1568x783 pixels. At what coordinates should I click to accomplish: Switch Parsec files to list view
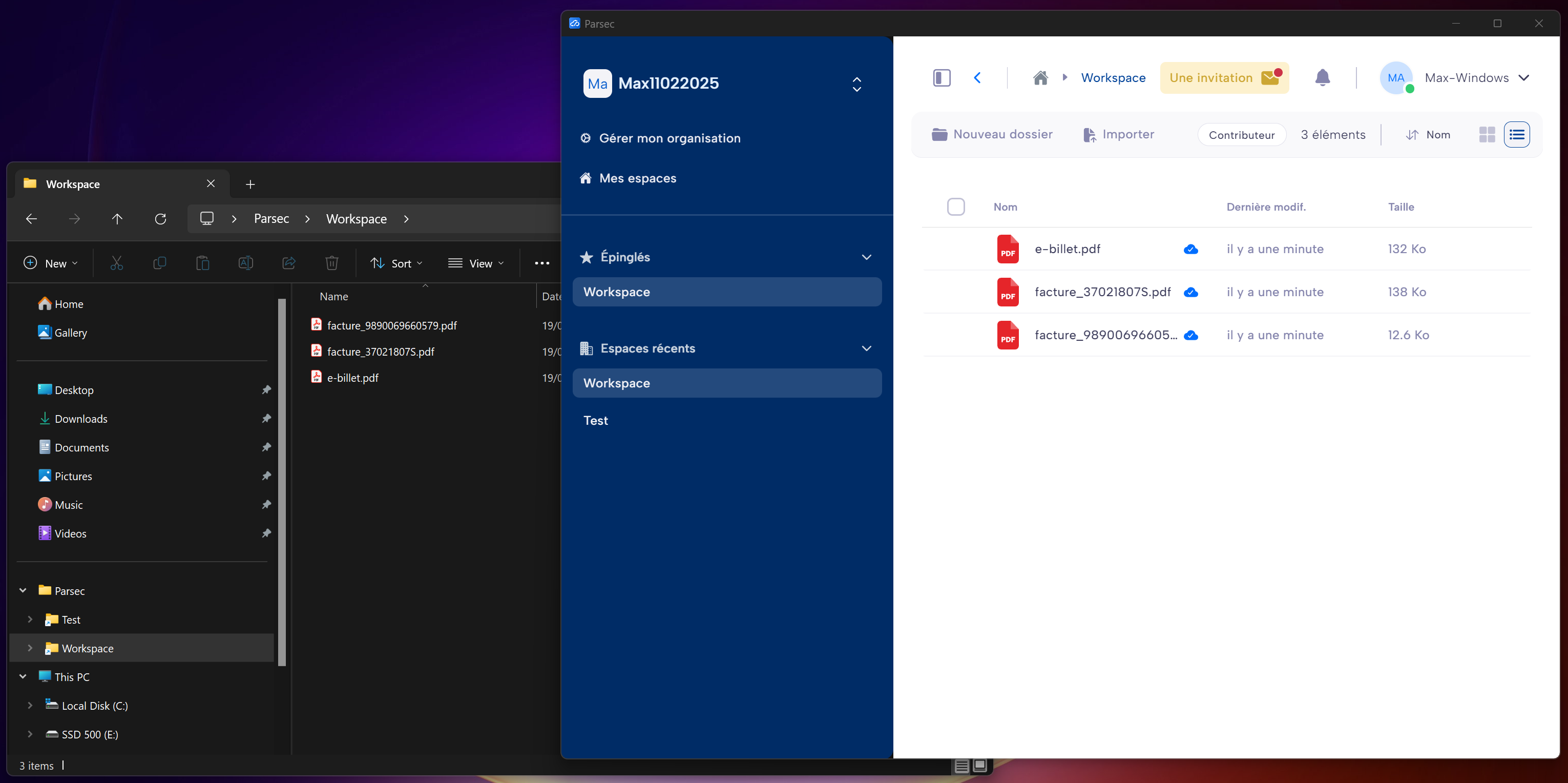pos(1516,135)
